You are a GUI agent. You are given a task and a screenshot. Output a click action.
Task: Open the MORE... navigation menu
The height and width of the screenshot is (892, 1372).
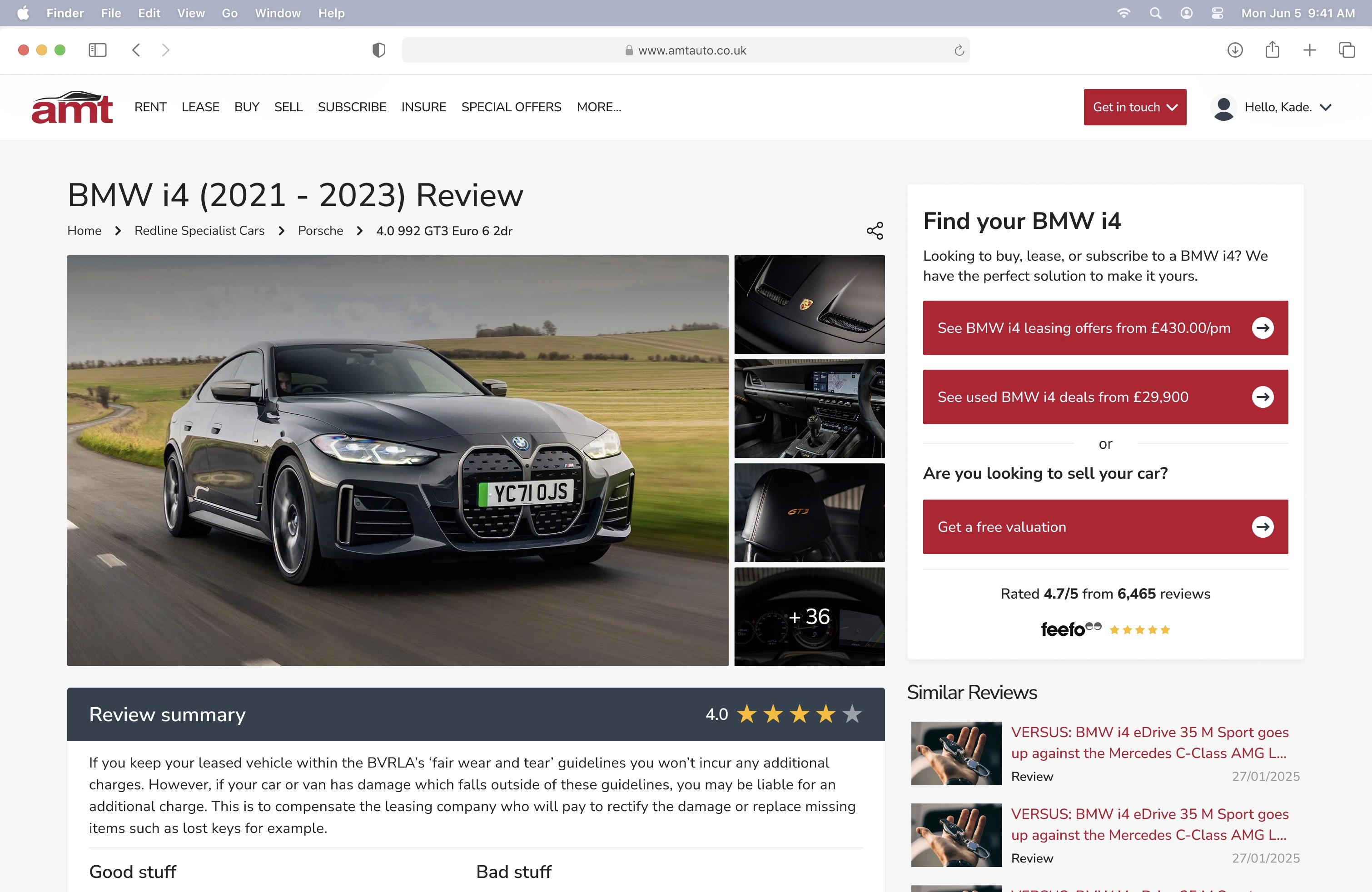pyautogui.click(x=599, y=107)
